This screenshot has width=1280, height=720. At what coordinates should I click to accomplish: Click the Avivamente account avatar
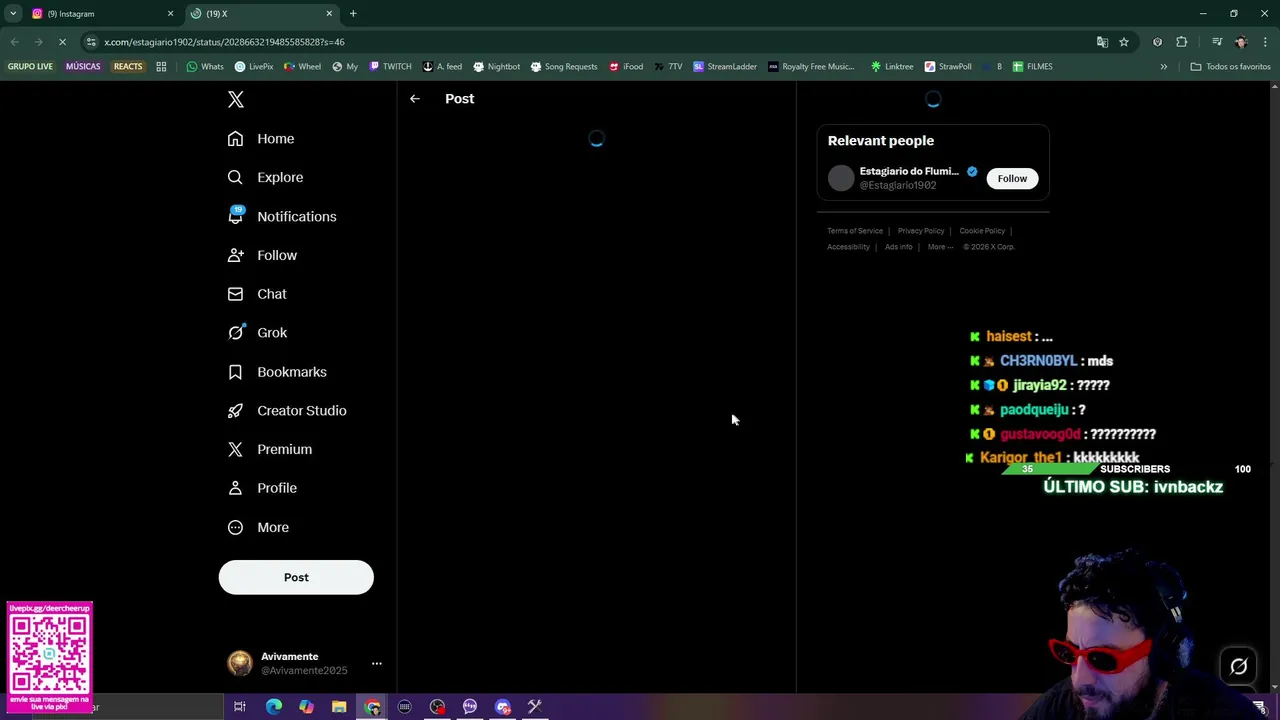pyautogui.click(x=240, y=663)
